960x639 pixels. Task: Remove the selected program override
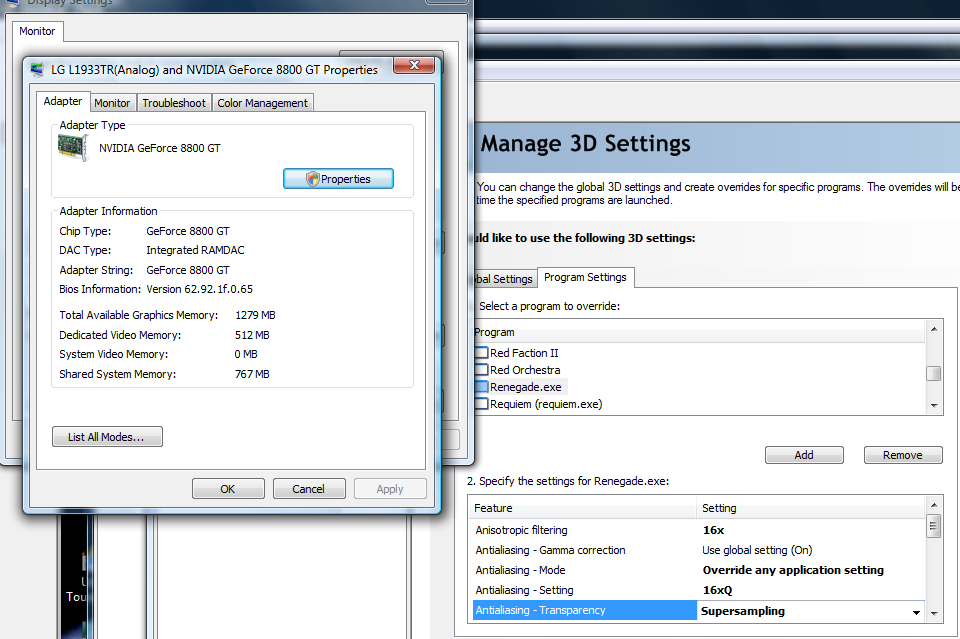(902, 455)
